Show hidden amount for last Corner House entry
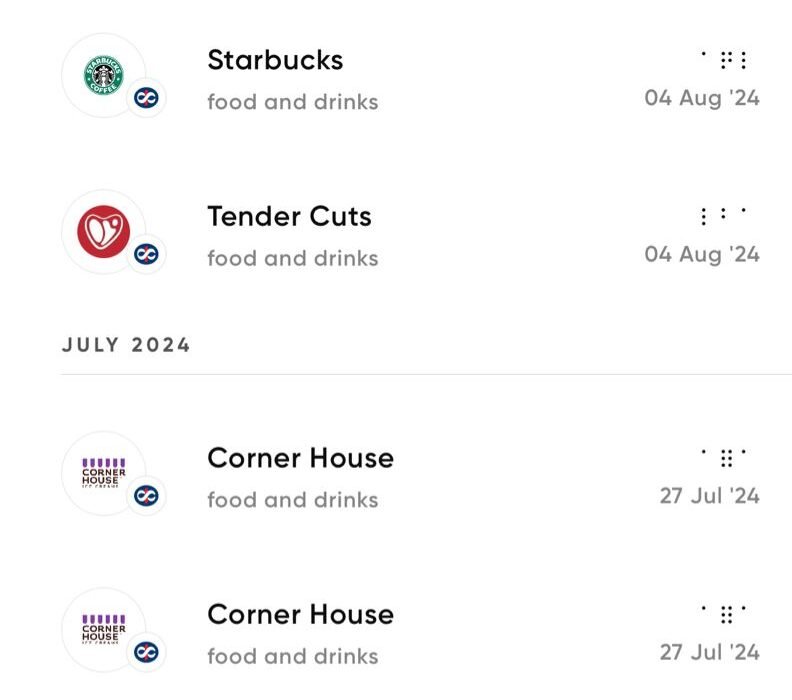Viewport: 792px width, 700px height. 725,614
